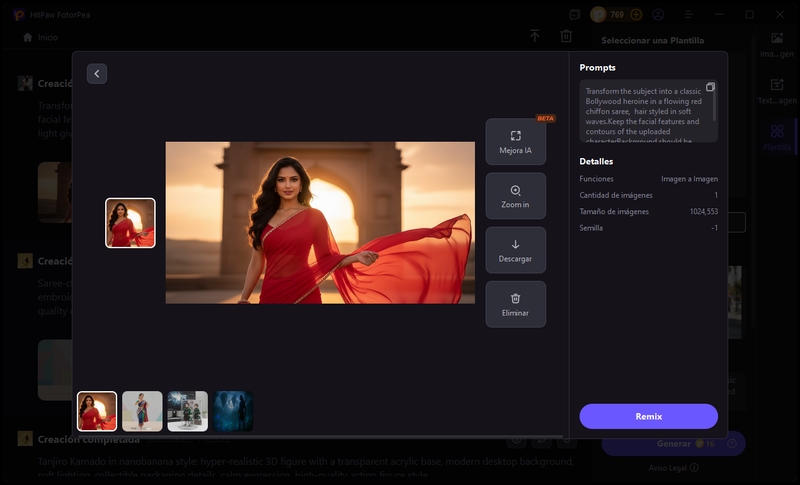Open Text to image sidebar tool
Screen dimensions: 800x485
[777, 91]
